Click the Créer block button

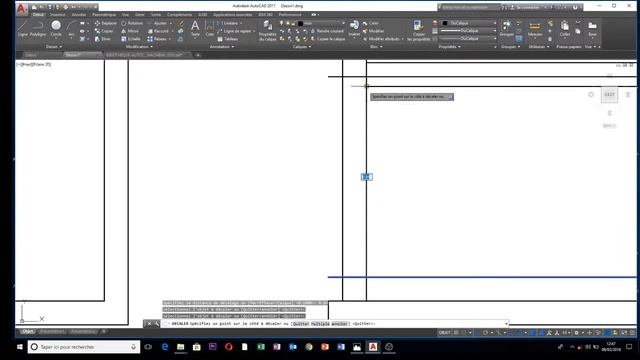point(371,23)
